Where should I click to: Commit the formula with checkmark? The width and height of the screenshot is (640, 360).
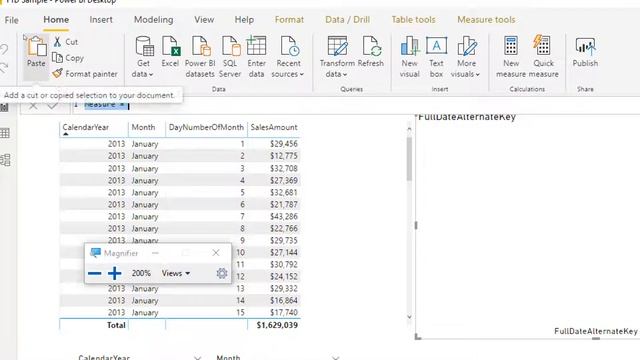52,106
